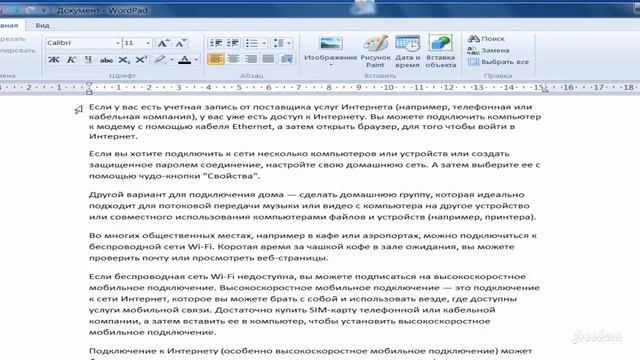The image size is (640, 360).
Task: Click the Line spacing icon
Action: point(278,43)
